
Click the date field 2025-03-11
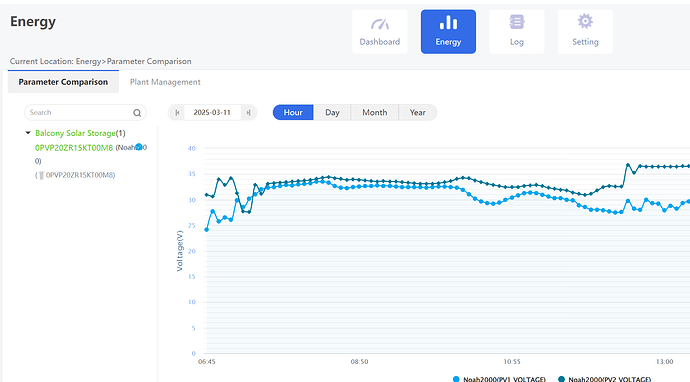212,113
